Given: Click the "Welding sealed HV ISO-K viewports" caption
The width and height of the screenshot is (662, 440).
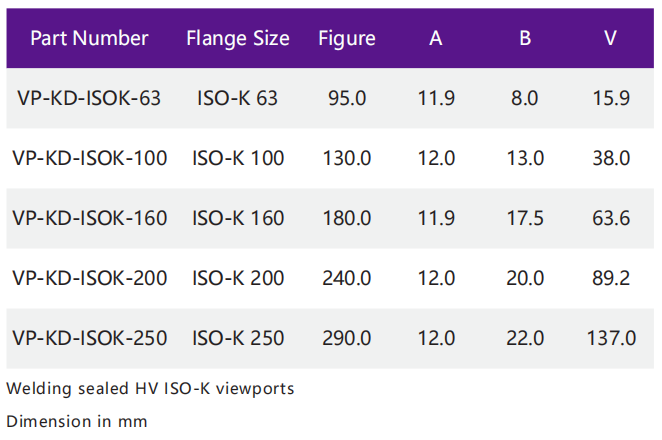Looking at the screenshot, I should [150, 389].
